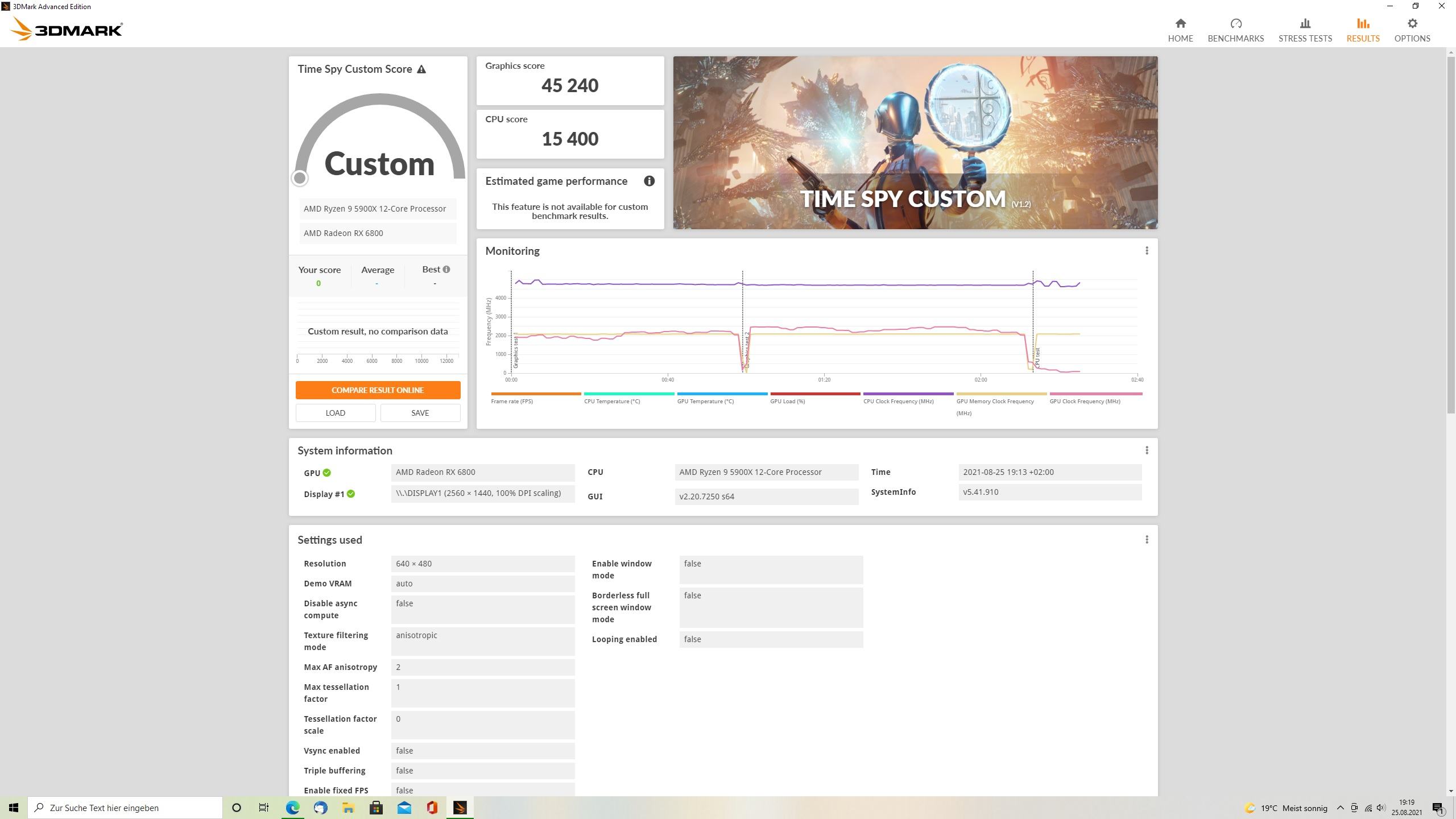Toggle the CPU Clock Frequency legend
The width and height of the screenshot is (1456, 819).
(x=908, y=398)
